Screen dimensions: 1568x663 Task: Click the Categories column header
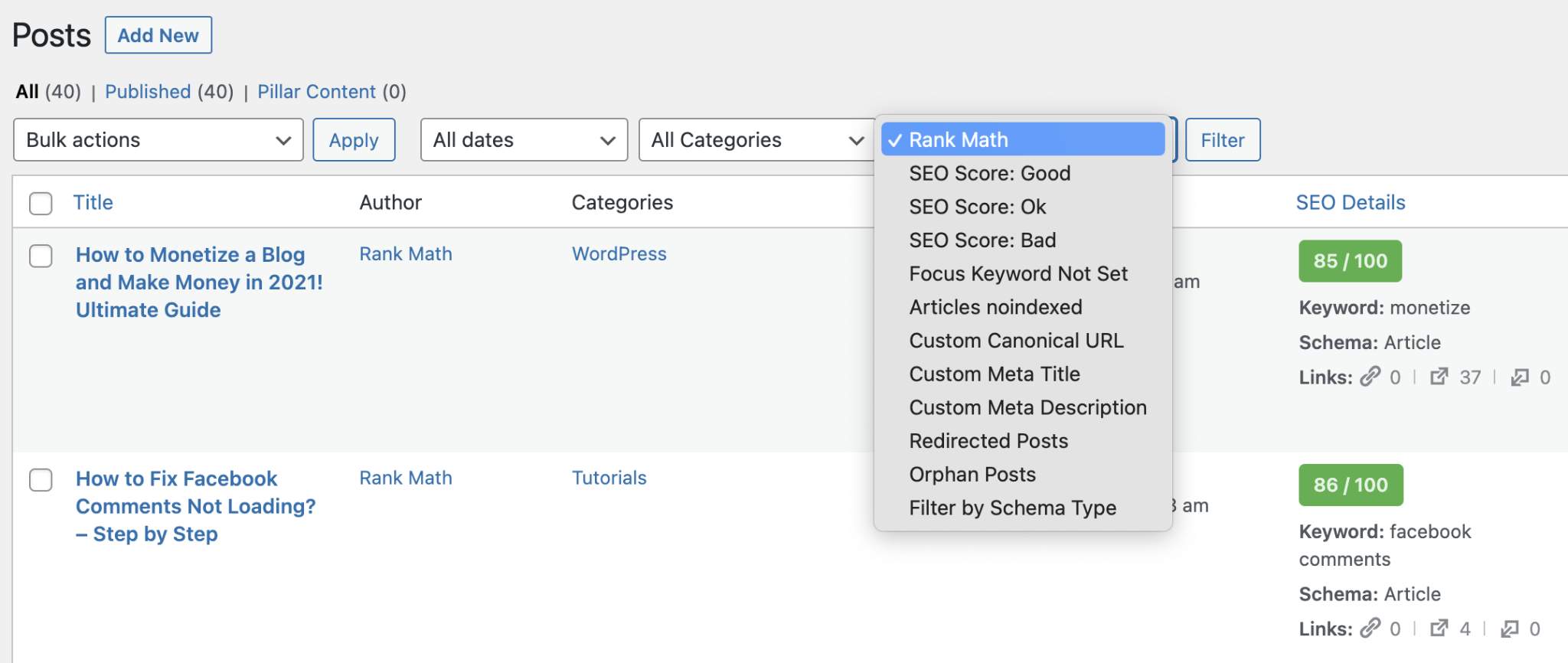click(622, 202)
